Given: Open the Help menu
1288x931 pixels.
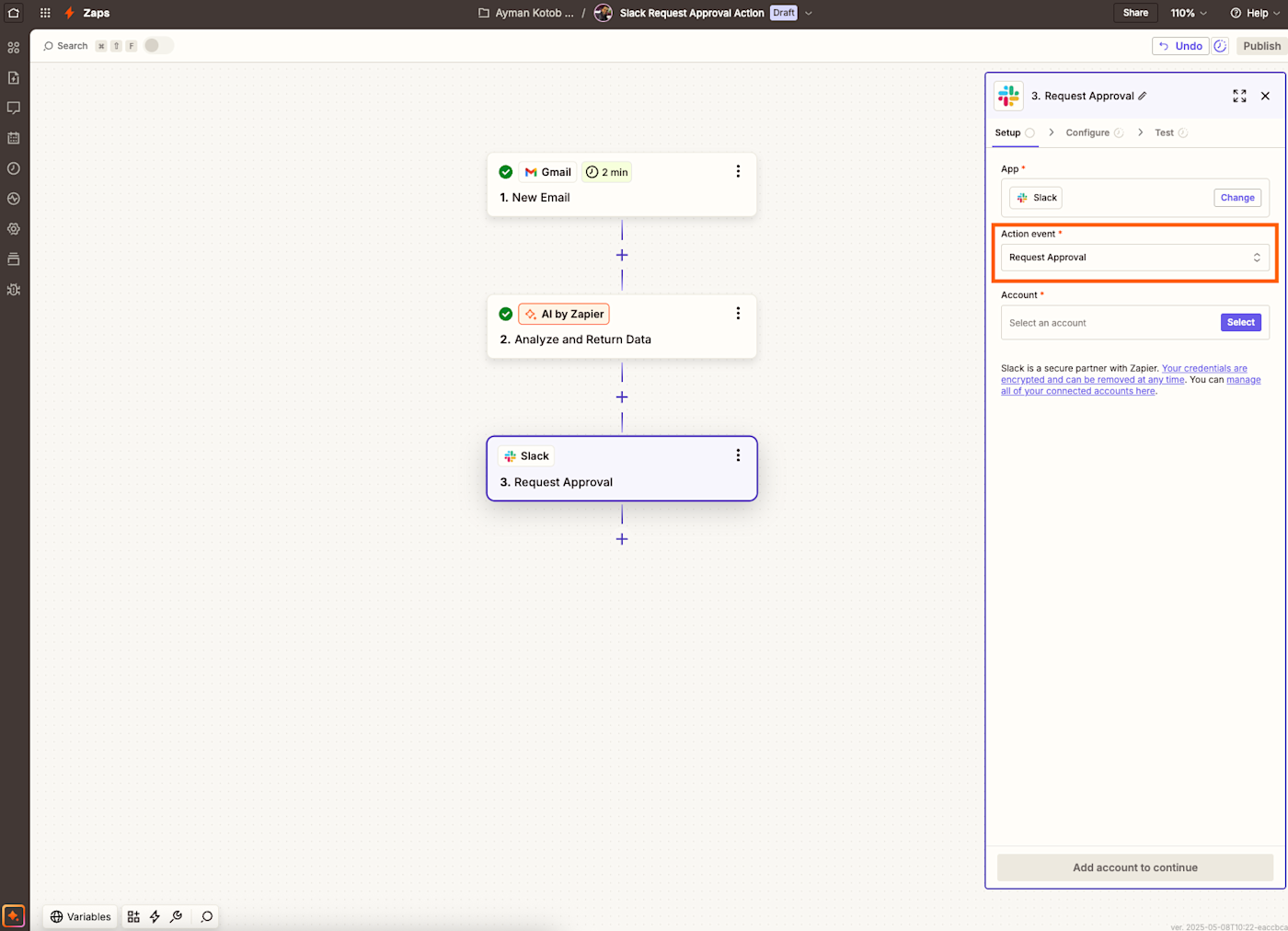Looking at the screenshot, I should tap(1255, 13).
